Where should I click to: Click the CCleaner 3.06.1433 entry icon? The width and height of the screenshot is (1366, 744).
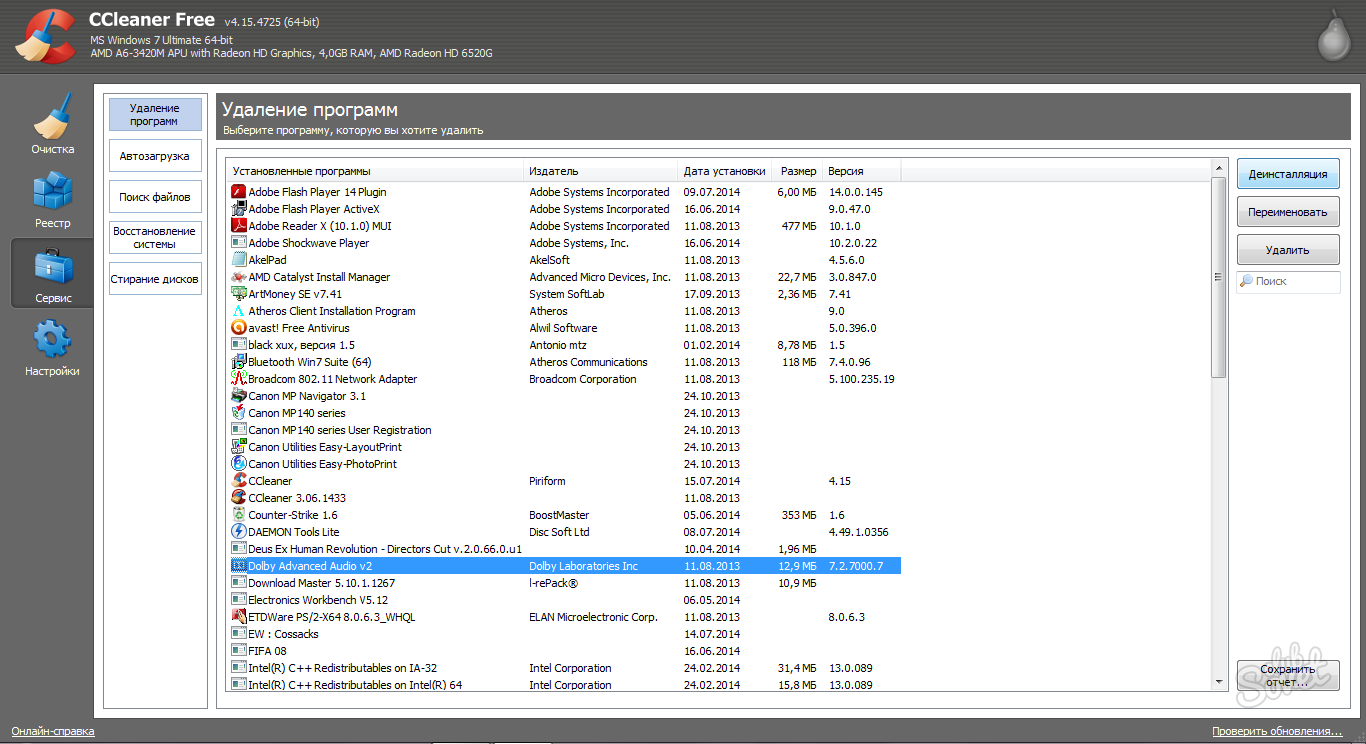click(x=239, y=498)
